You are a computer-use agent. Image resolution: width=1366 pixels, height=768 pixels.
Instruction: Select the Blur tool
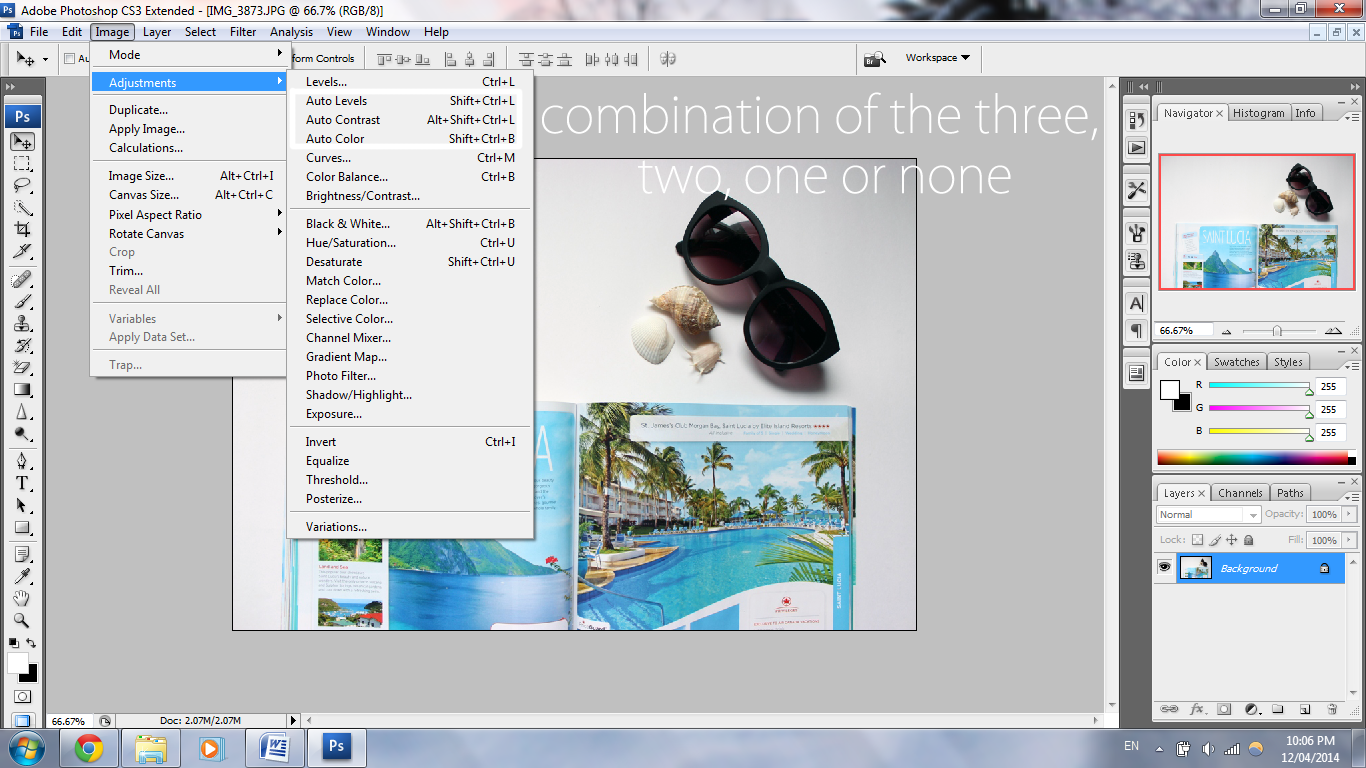pos(22,412)
